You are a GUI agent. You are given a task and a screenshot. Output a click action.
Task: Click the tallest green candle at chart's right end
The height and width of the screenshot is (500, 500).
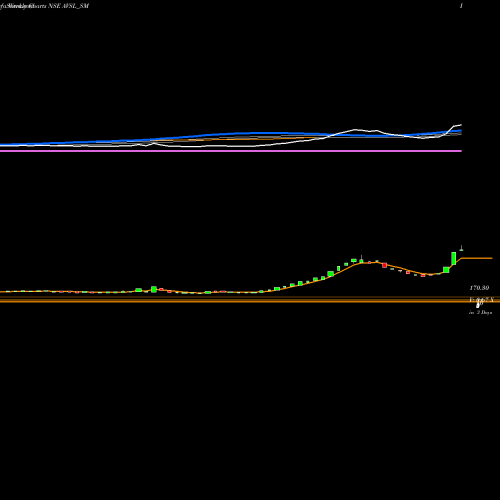454,258
